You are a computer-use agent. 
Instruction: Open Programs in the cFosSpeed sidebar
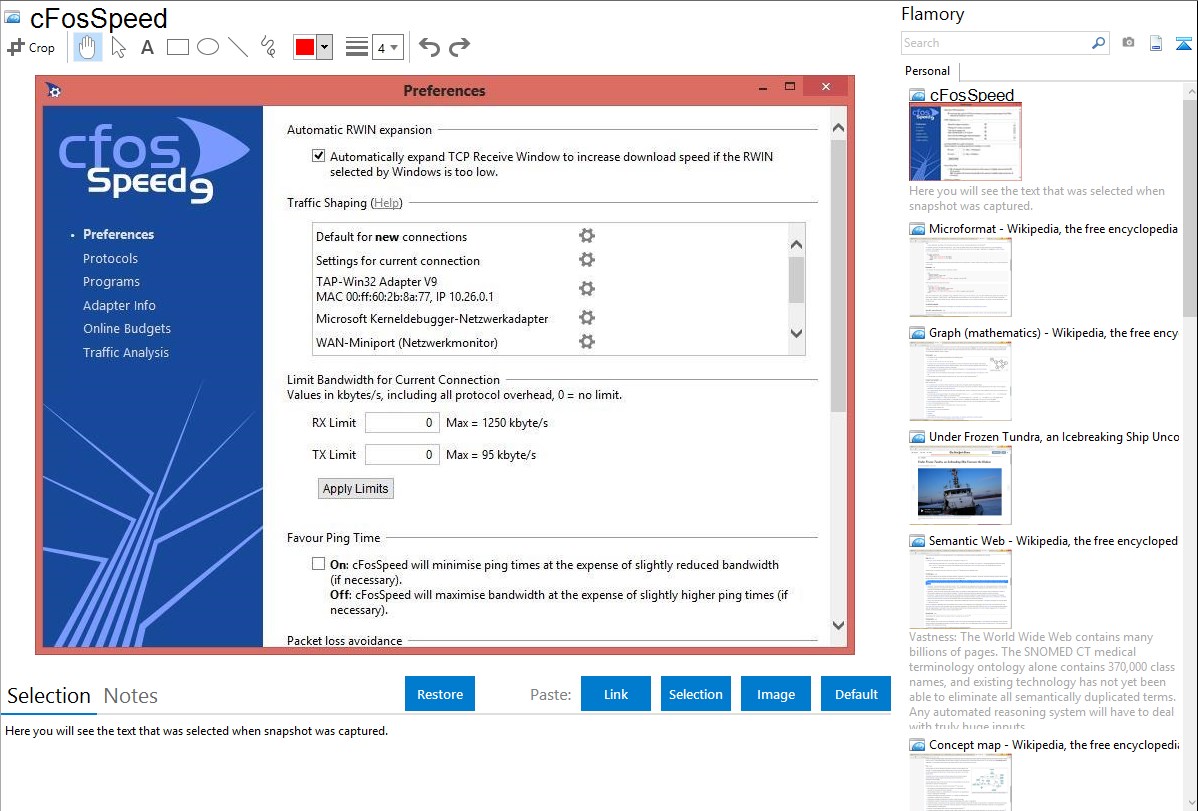click(x=112, y=281)
